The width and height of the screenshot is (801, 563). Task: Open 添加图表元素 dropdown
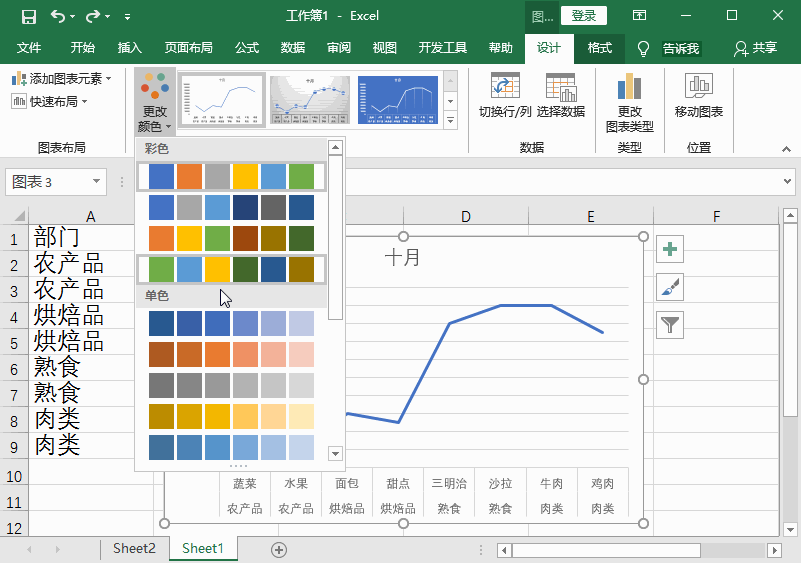point(61,79)
